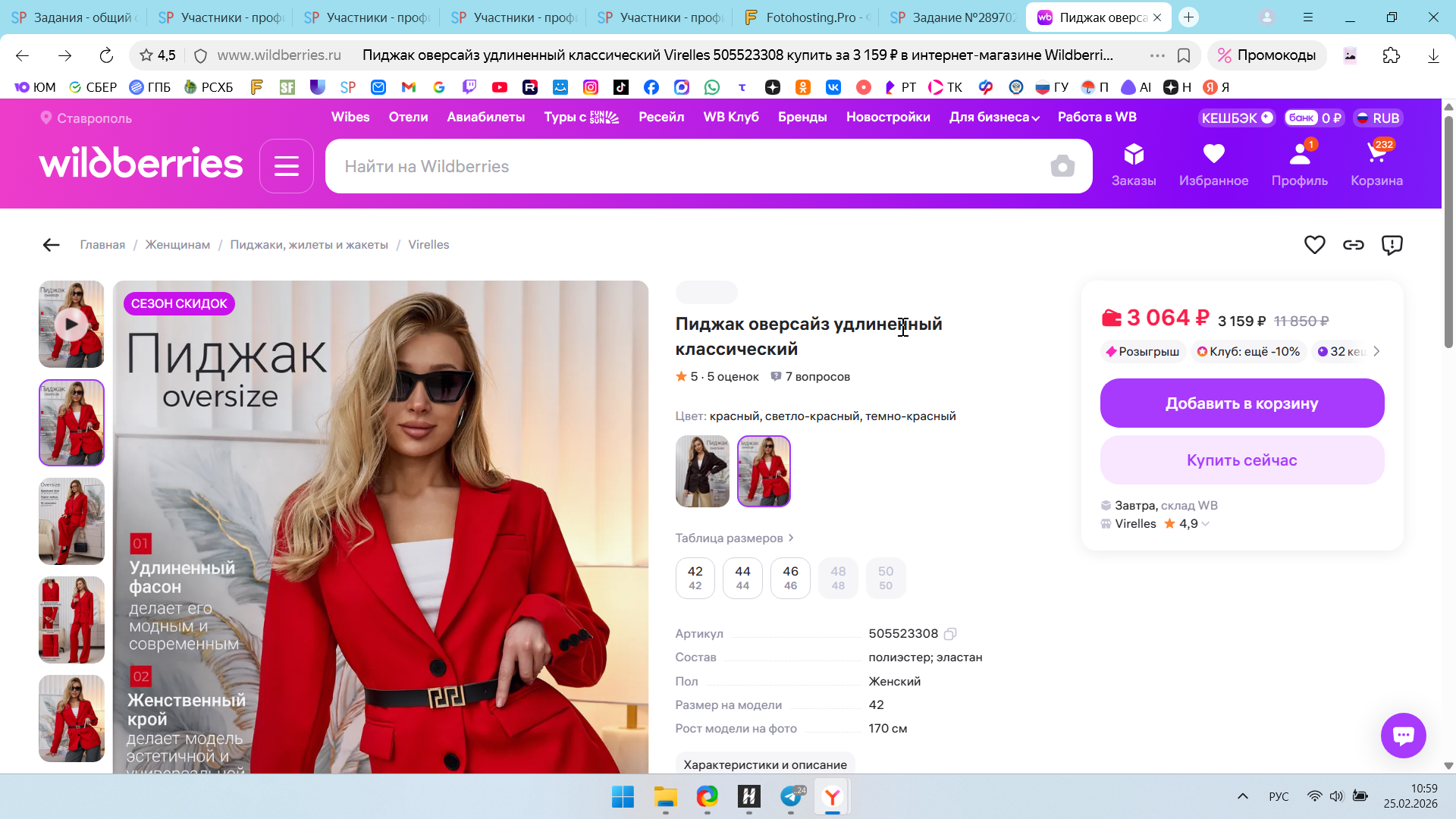This screenshot has height=819, width=1456.
Task: Click the camera search-by-photo icon
Action: [x=1062, y=166]
